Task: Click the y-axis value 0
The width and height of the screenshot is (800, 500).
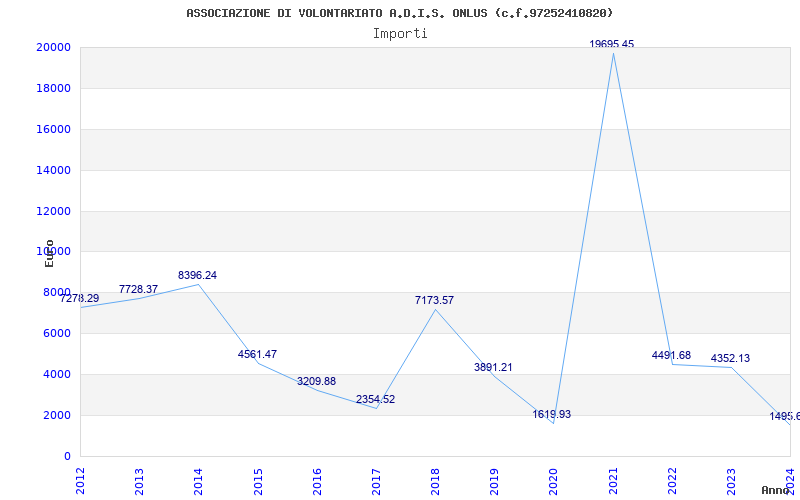Action: 67,456
